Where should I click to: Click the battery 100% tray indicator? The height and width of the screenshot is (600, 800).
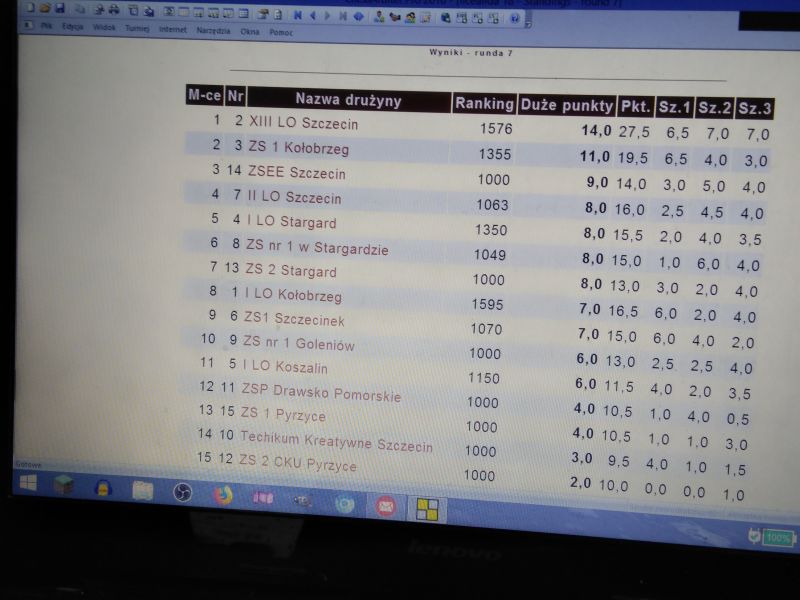point(778,537)
